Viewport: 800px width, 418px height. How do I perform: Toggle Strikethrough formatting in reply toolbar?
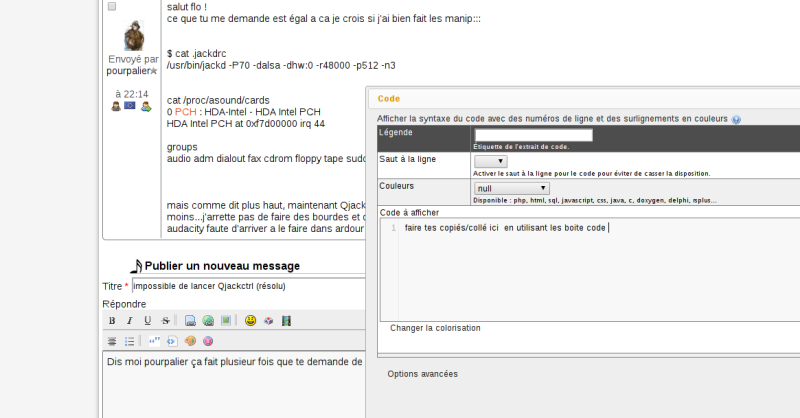pyautogui.click(x=165, y=321)
